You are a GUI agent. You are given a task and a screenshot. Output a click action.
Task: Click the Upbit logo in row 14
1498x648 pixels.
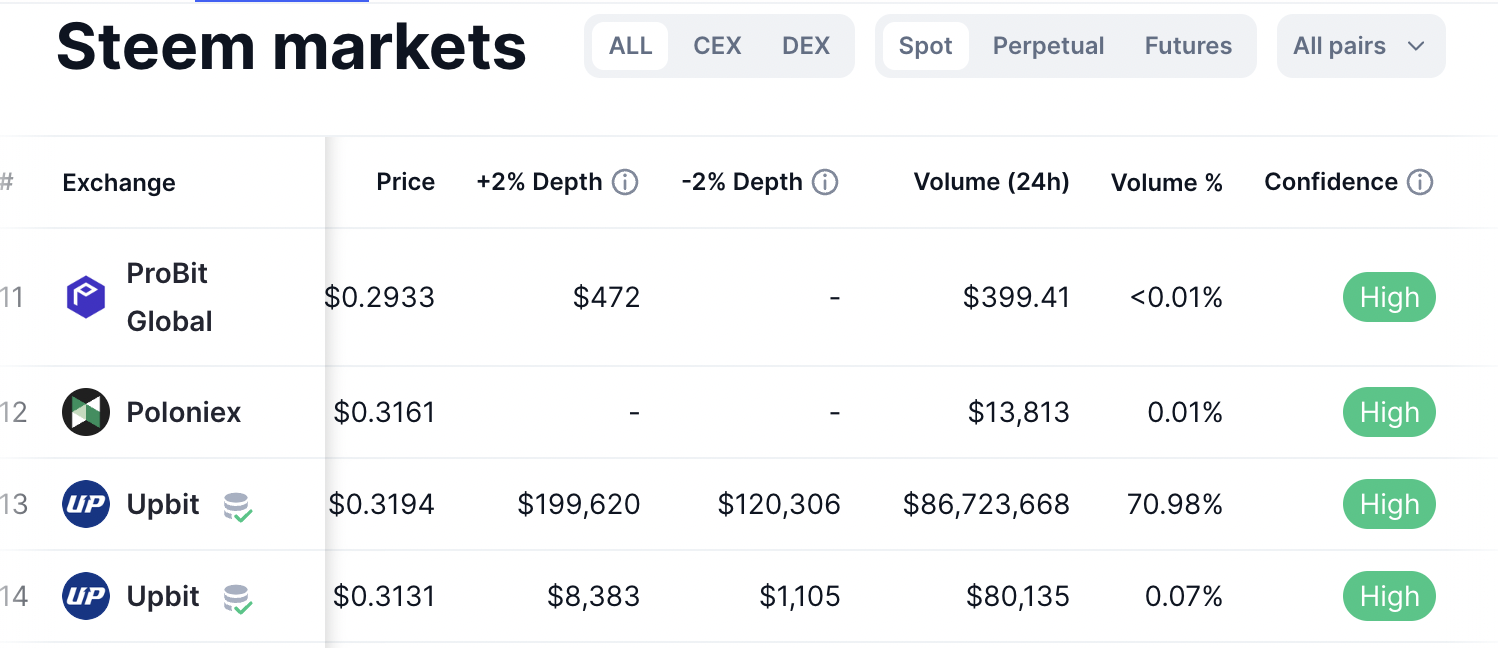pyautogui.click(x=86, y=596)
